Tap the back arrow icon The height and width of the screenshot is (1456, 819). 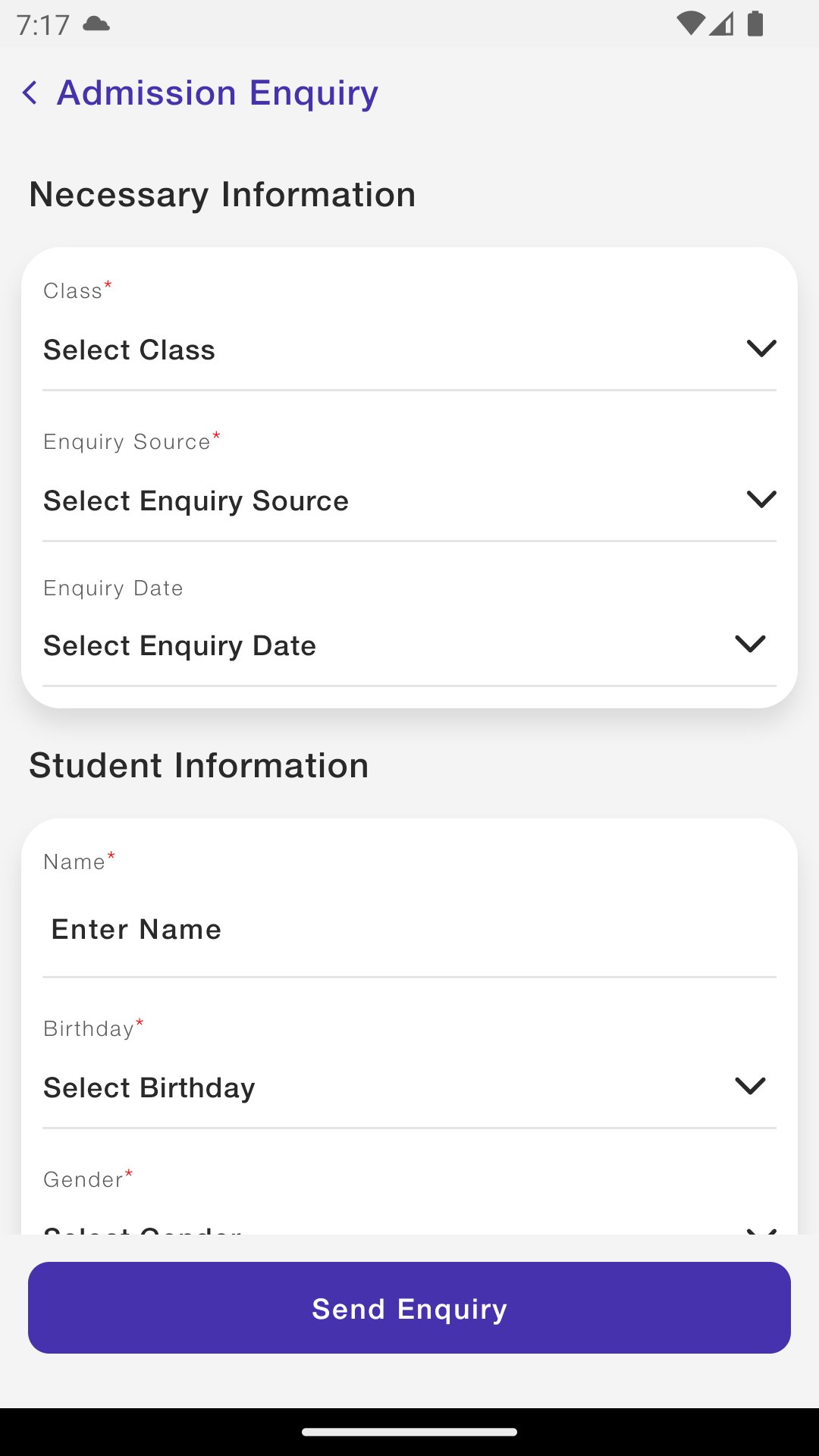coord(30,93)
